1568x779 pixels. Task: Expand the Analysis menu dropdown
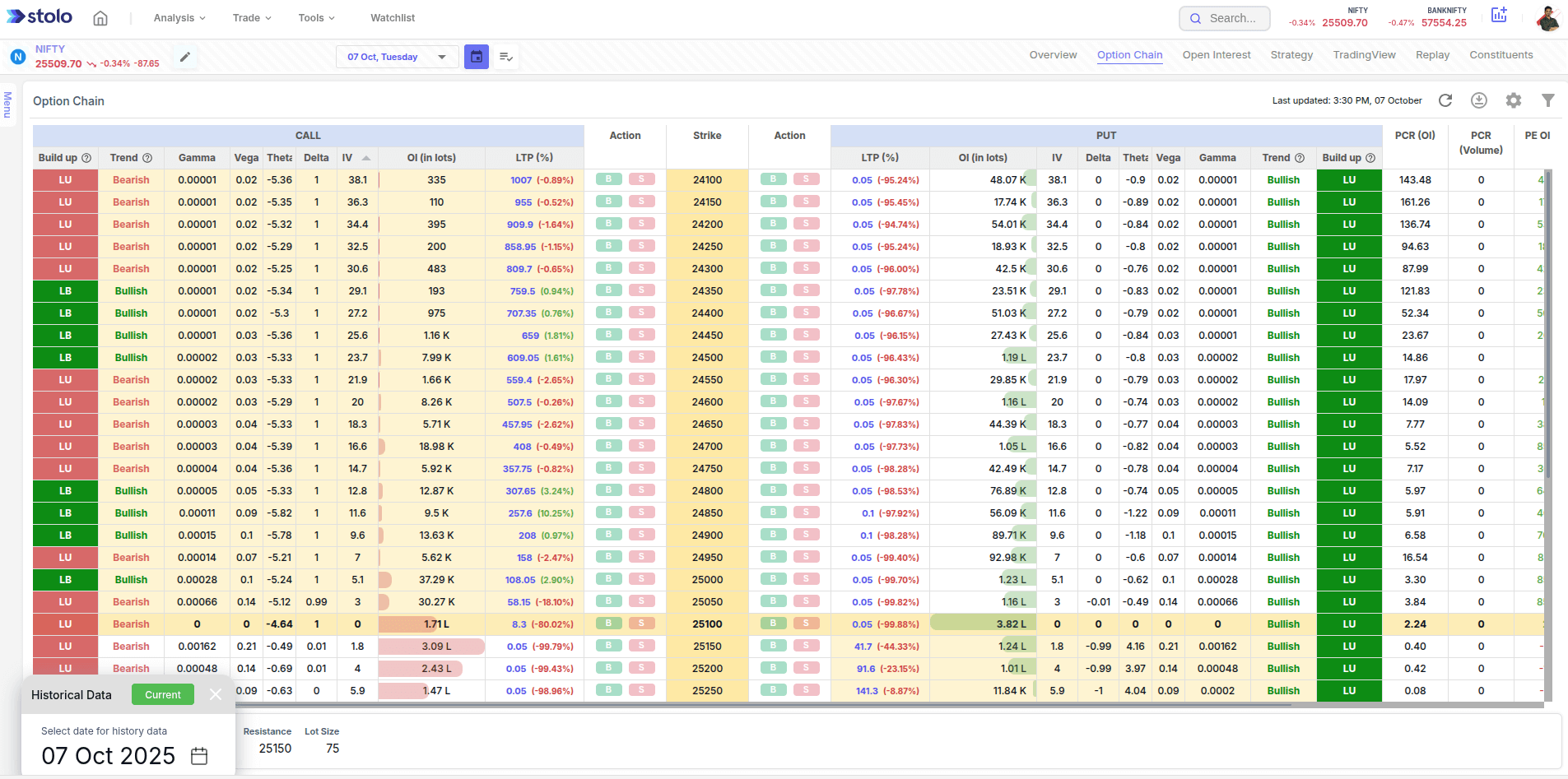pos(179,18)
